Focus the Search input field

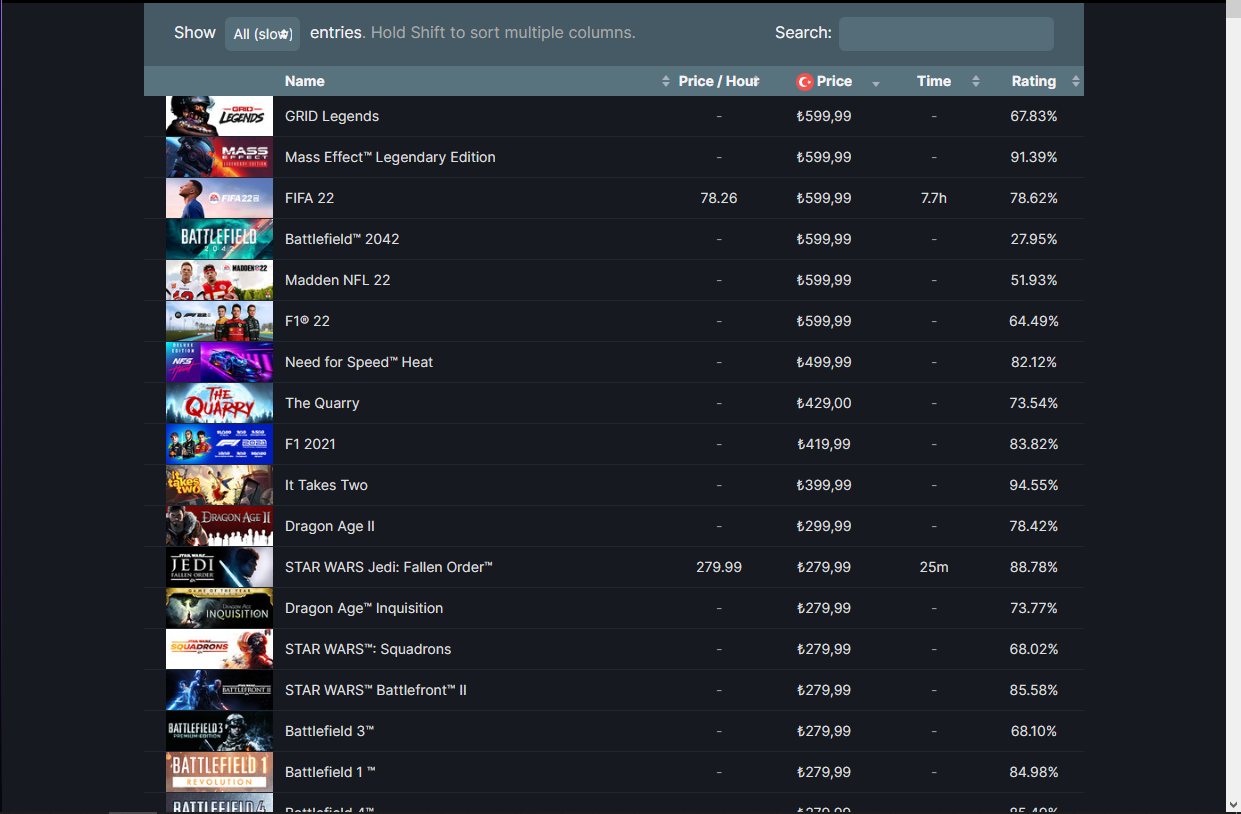pyautogui.click(x=946, y=33)
